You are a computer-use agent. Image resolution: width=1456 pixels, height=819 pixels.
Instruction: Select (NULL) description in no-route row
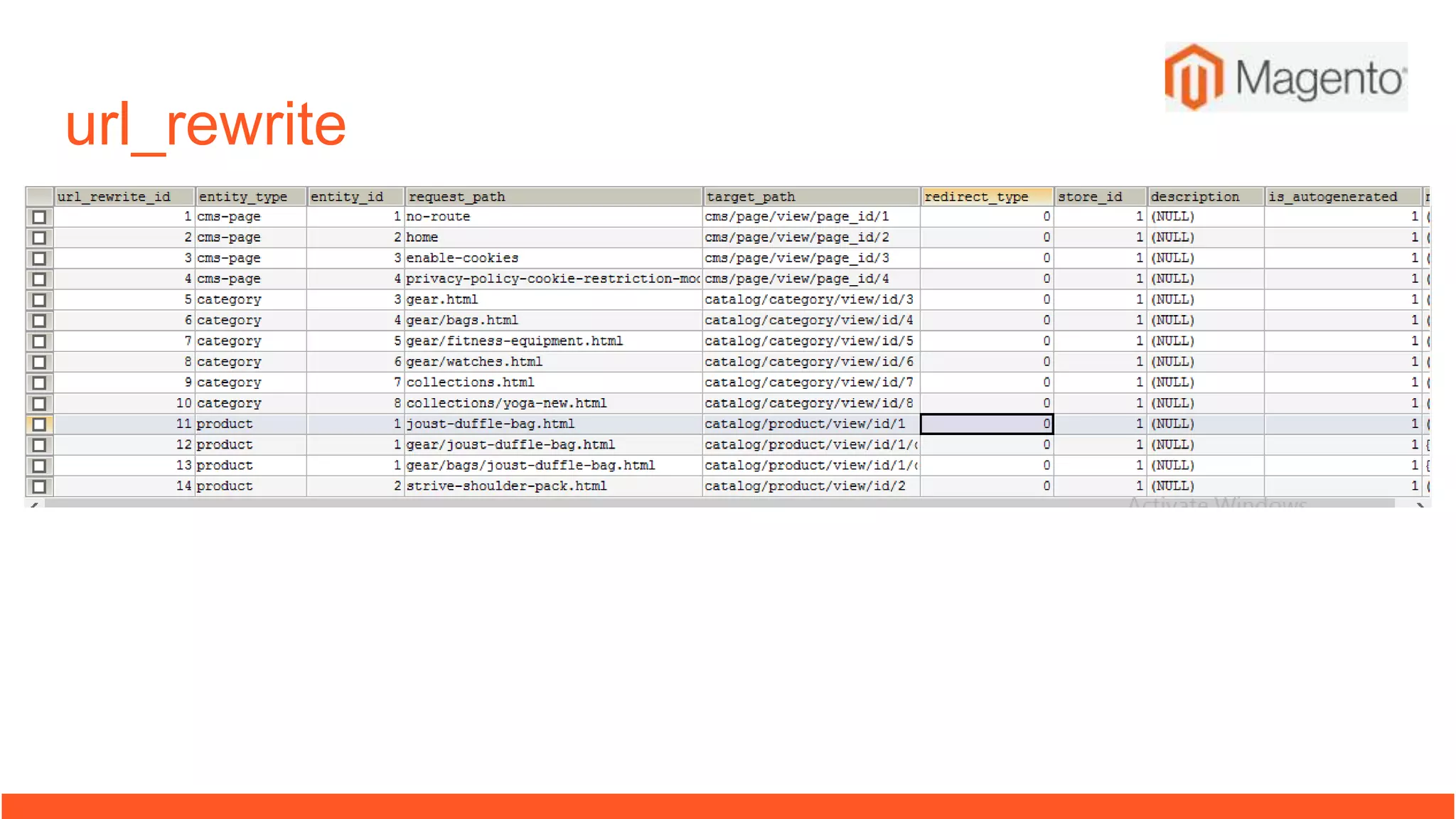click(1206, 217)
